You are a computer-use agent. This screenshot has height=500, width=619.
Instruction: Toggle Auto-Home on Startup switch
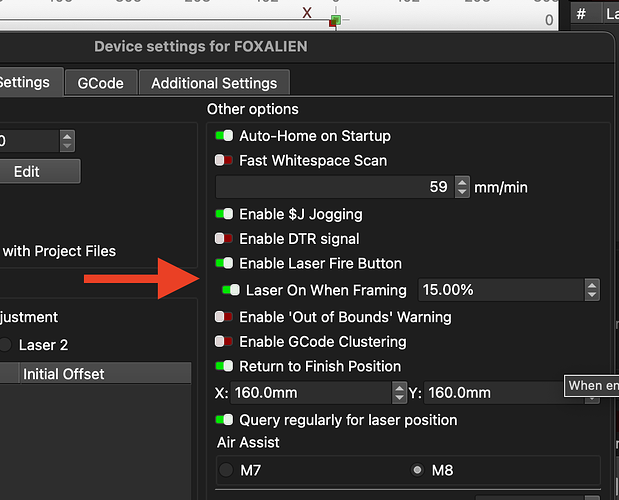click(x=224, y=136)
